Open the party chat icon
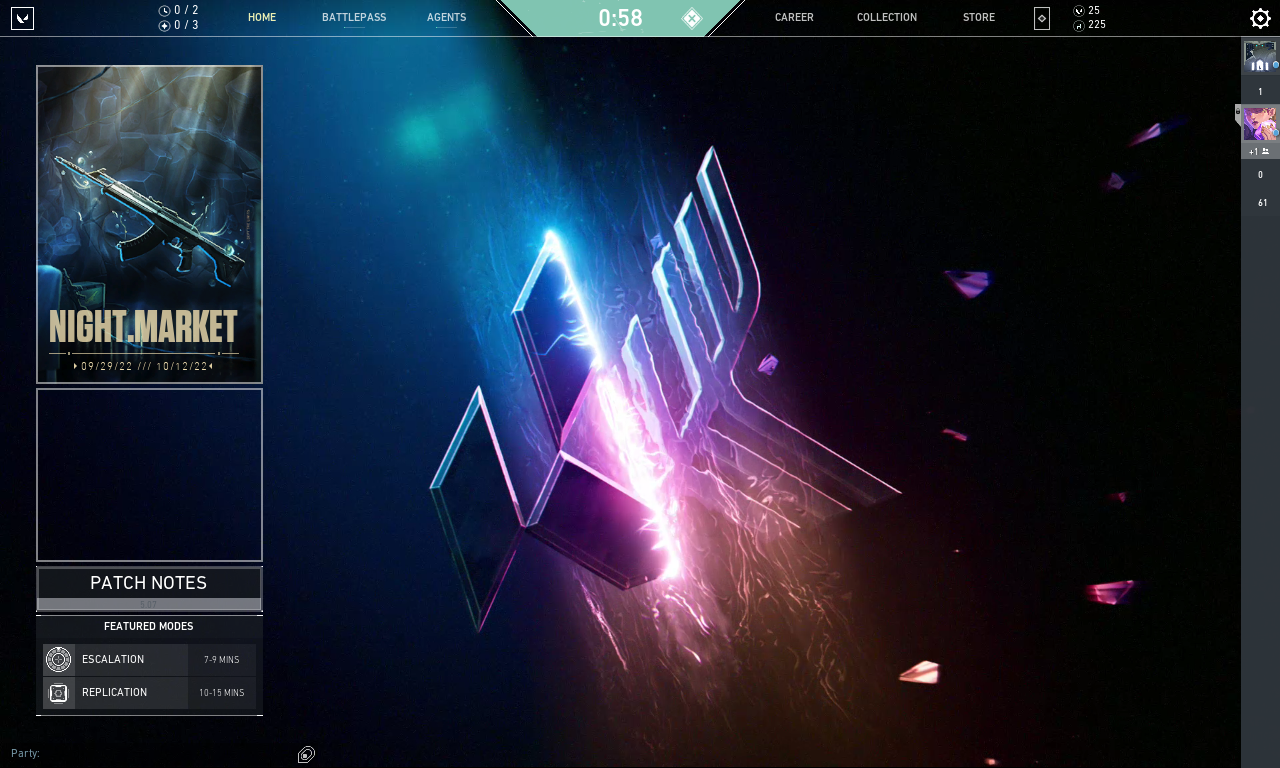The width and height of the screenshot is (1280, 768). (307, 754)
